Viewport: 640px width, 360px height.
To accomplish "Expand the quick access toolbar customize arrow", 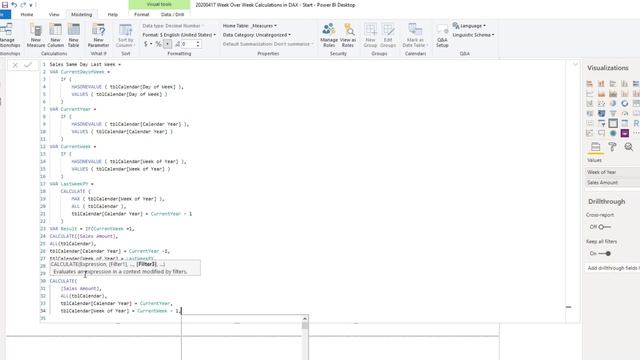I will (x=31, y=5).
